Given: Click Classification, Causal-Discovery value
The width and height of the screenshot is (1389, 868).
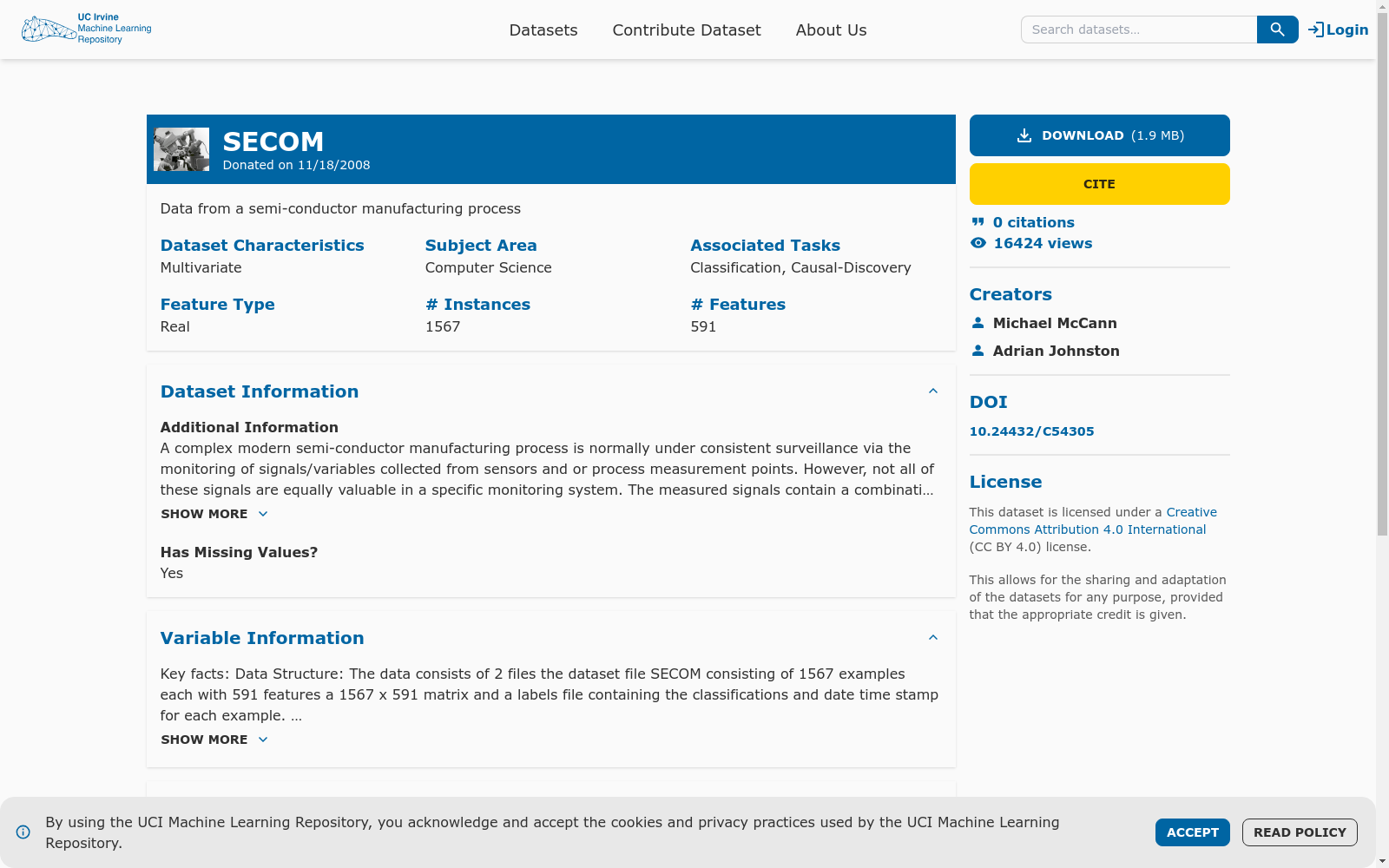Looking at the screenshot, I should pos(800,267).
